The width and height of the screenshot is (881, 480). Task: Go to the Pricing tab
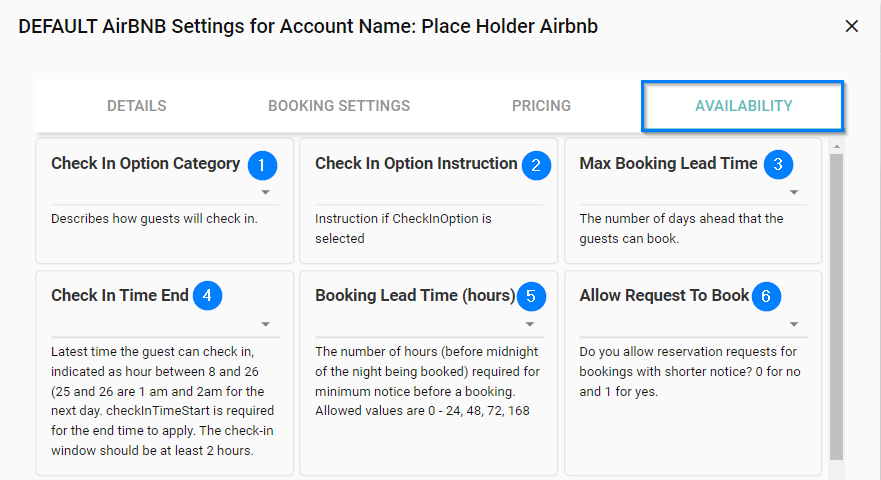pos(541,106)
